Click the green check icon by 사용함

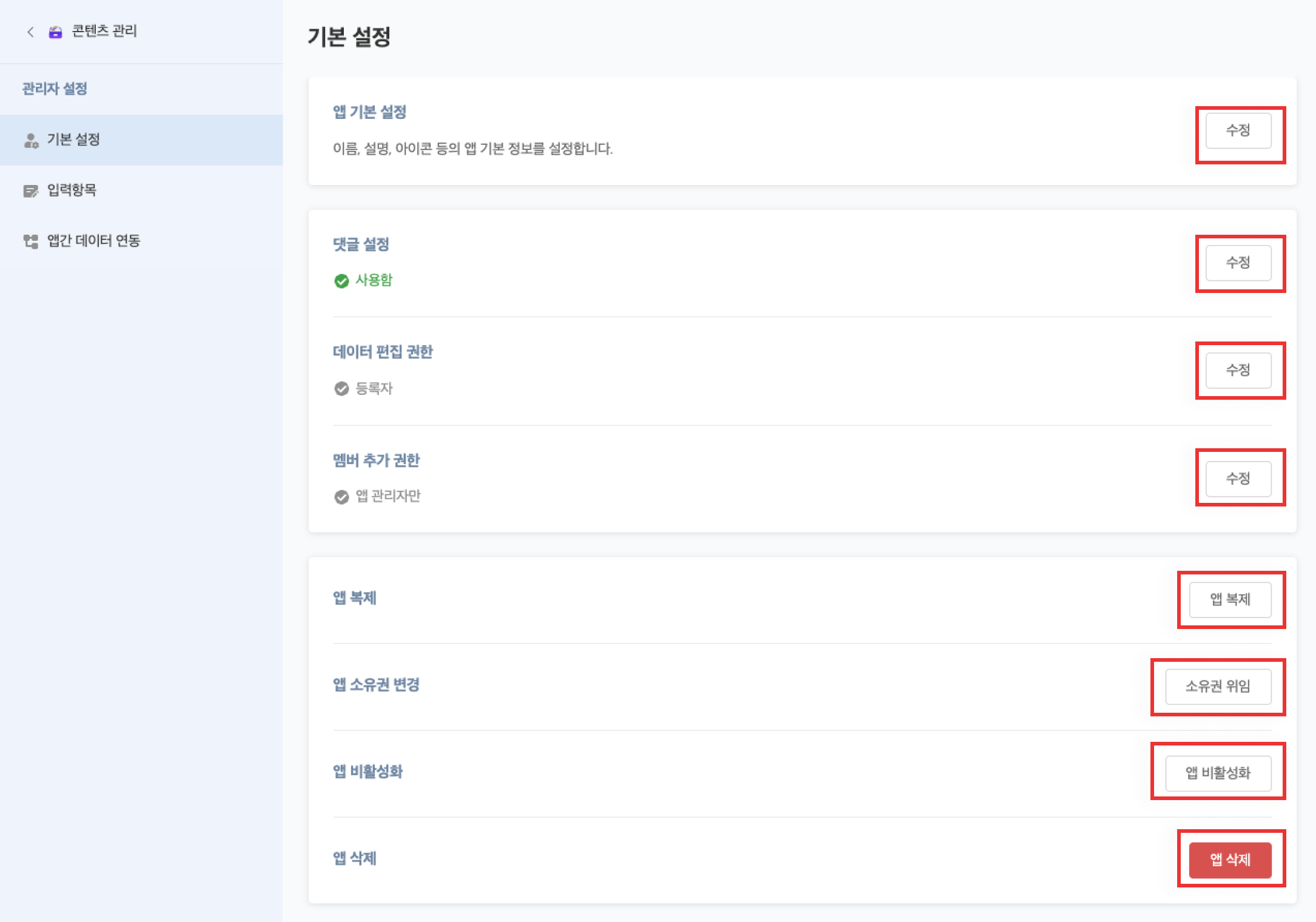pyautogui.click(x=341, y=281)
